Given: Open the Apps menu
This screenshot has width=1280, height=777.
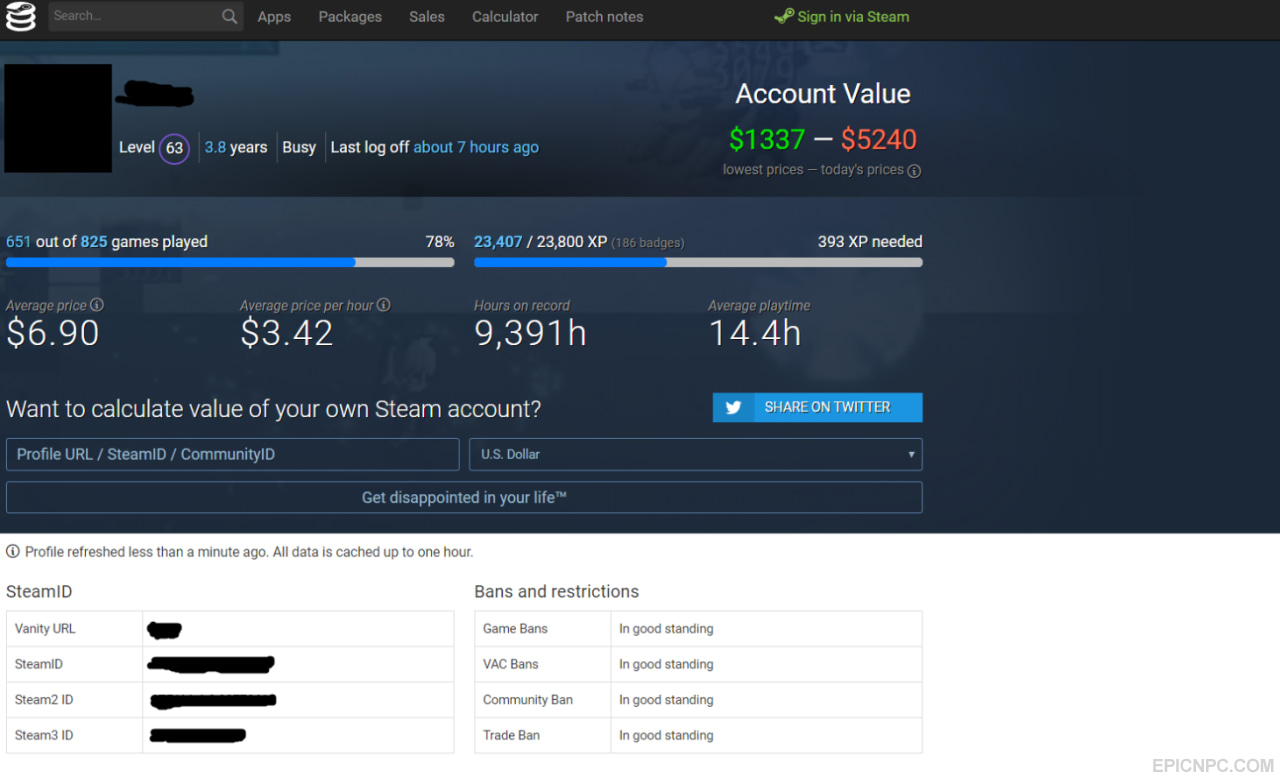Looking at the screenshot, I should pyautogui.click(x=274, y=17).
